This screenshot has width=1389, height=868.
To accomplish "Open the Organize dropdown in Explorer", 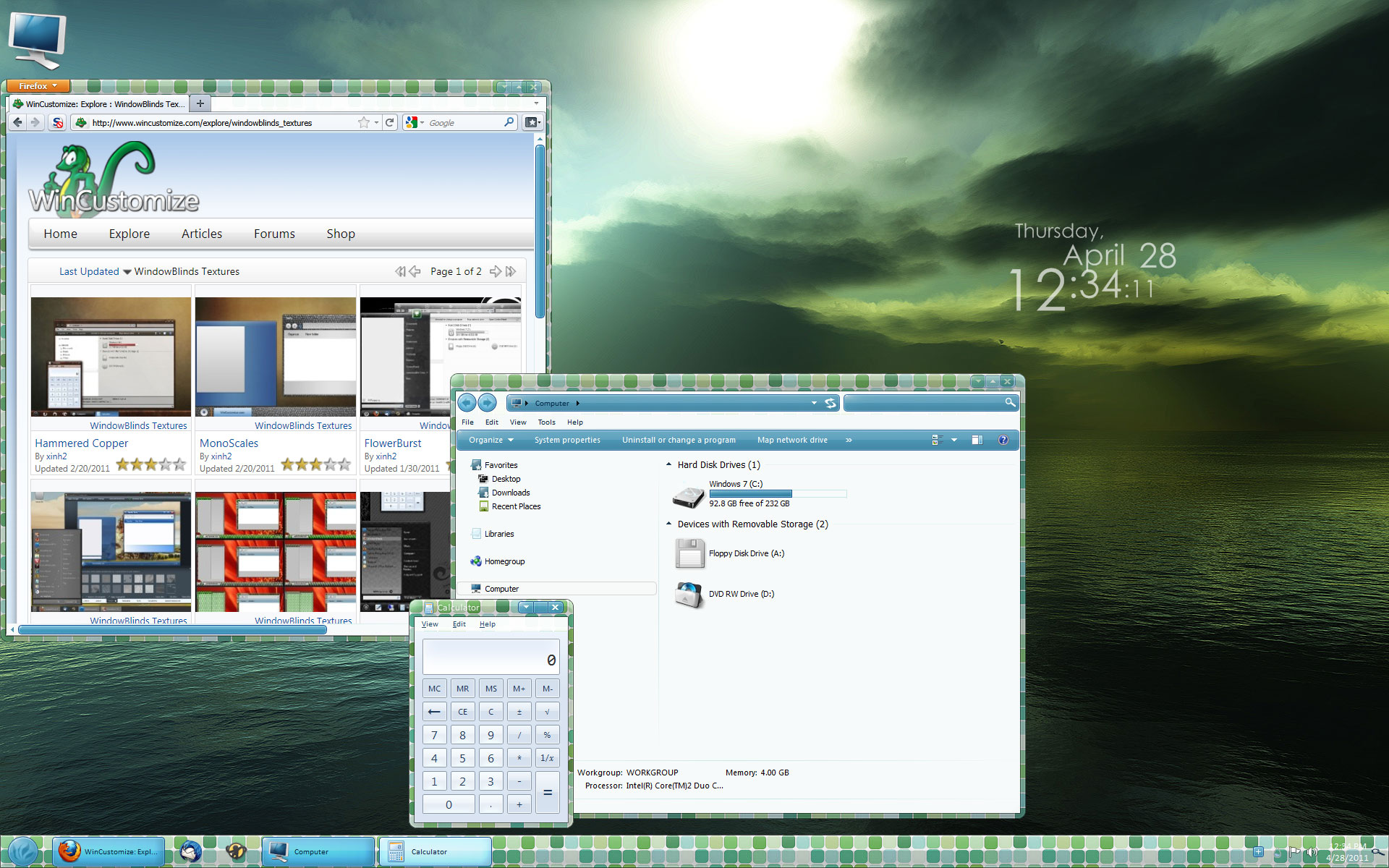I will pos(490,440).
